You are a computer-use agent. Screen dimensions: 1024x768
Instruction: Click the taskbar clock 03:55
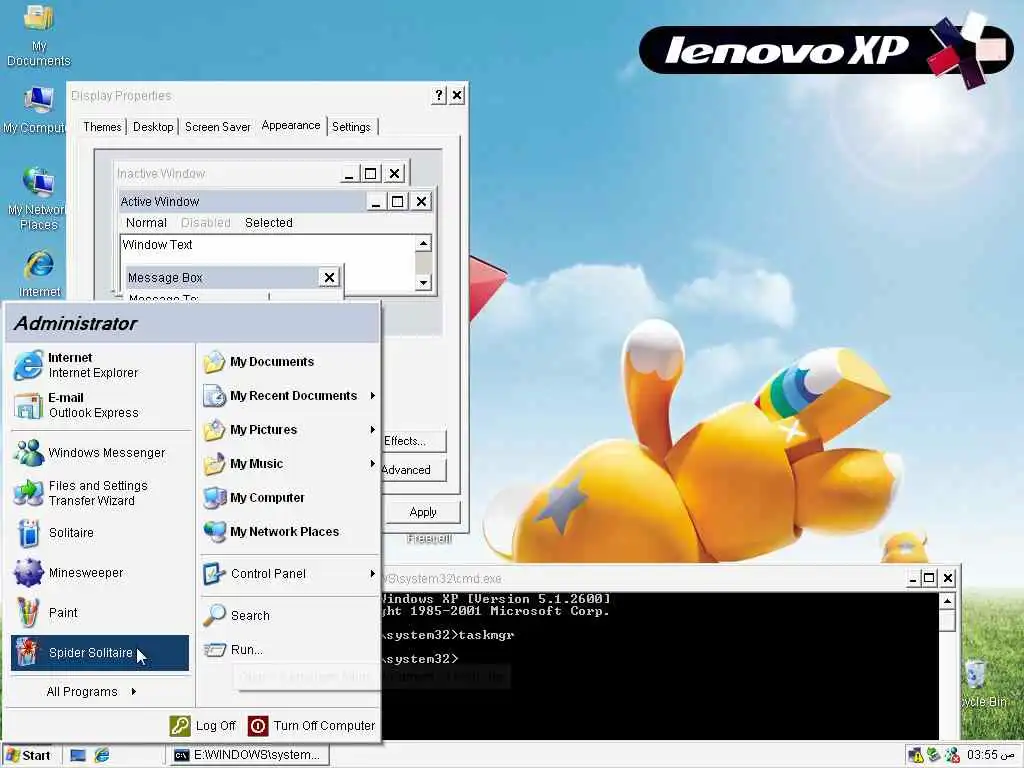[990, 755]
